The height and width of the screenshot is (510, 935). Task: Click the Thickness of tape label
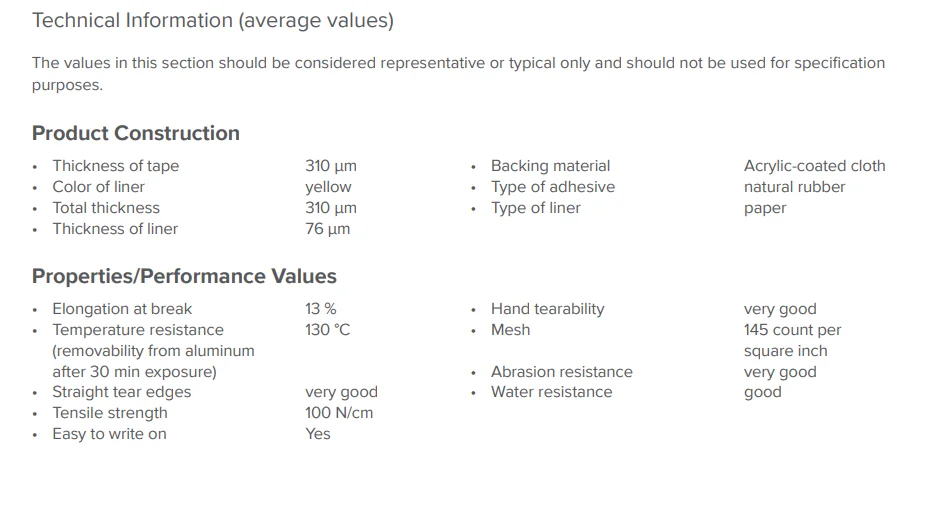point(116,166)
